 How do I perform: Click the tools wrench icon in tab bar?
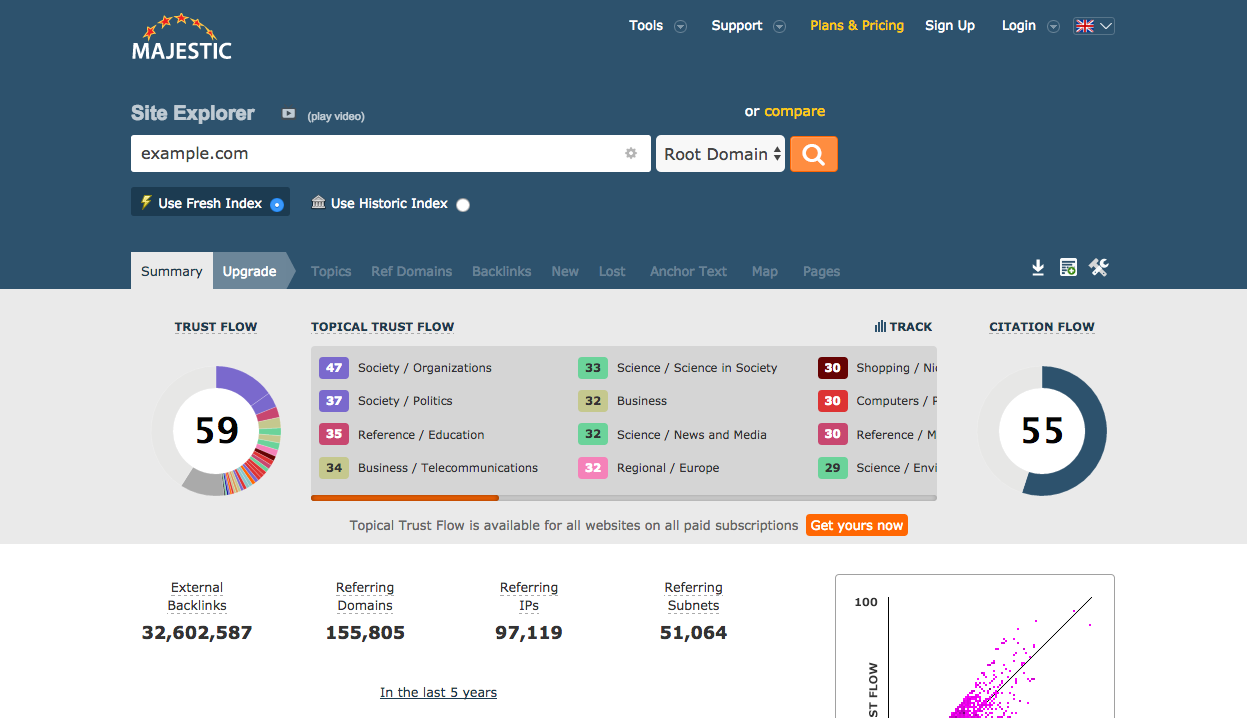[1099, 267]
